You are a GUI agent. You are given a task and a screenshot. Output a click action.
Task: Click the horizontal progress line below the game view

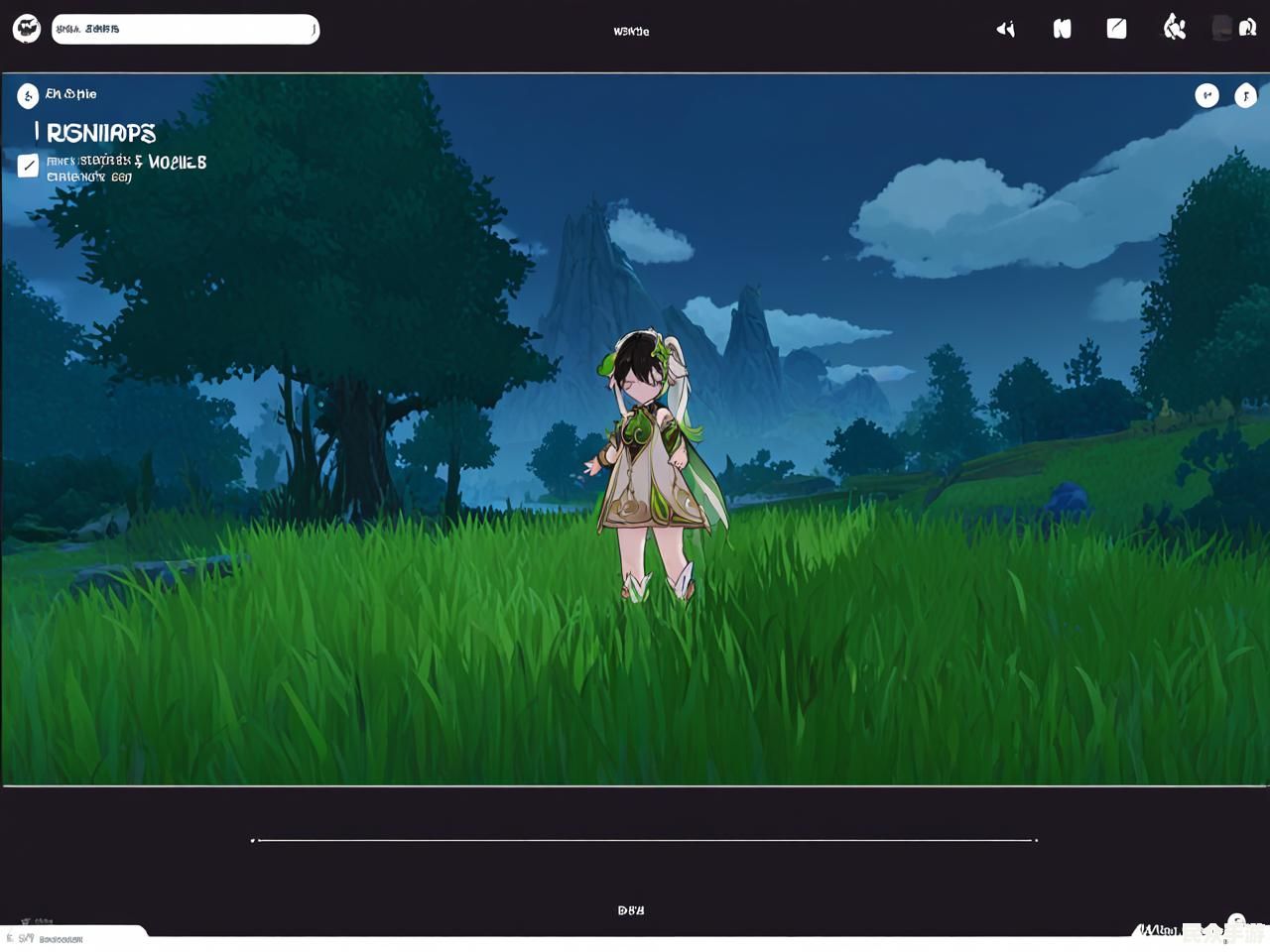coord(645,840)
